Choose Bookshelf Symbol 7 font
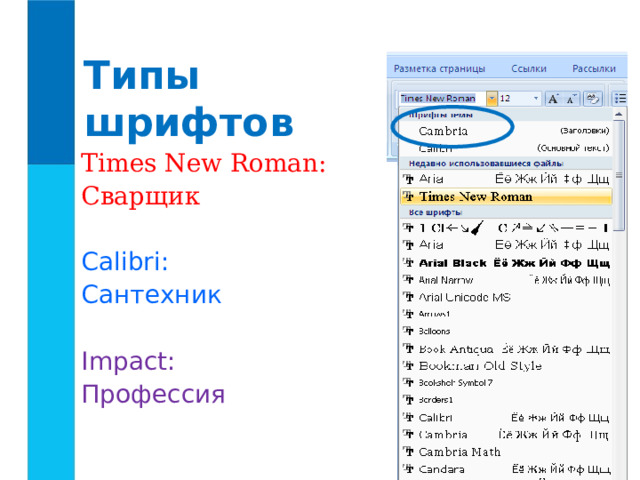The width and height of the screenshot is (640, 480). [506, 383]
